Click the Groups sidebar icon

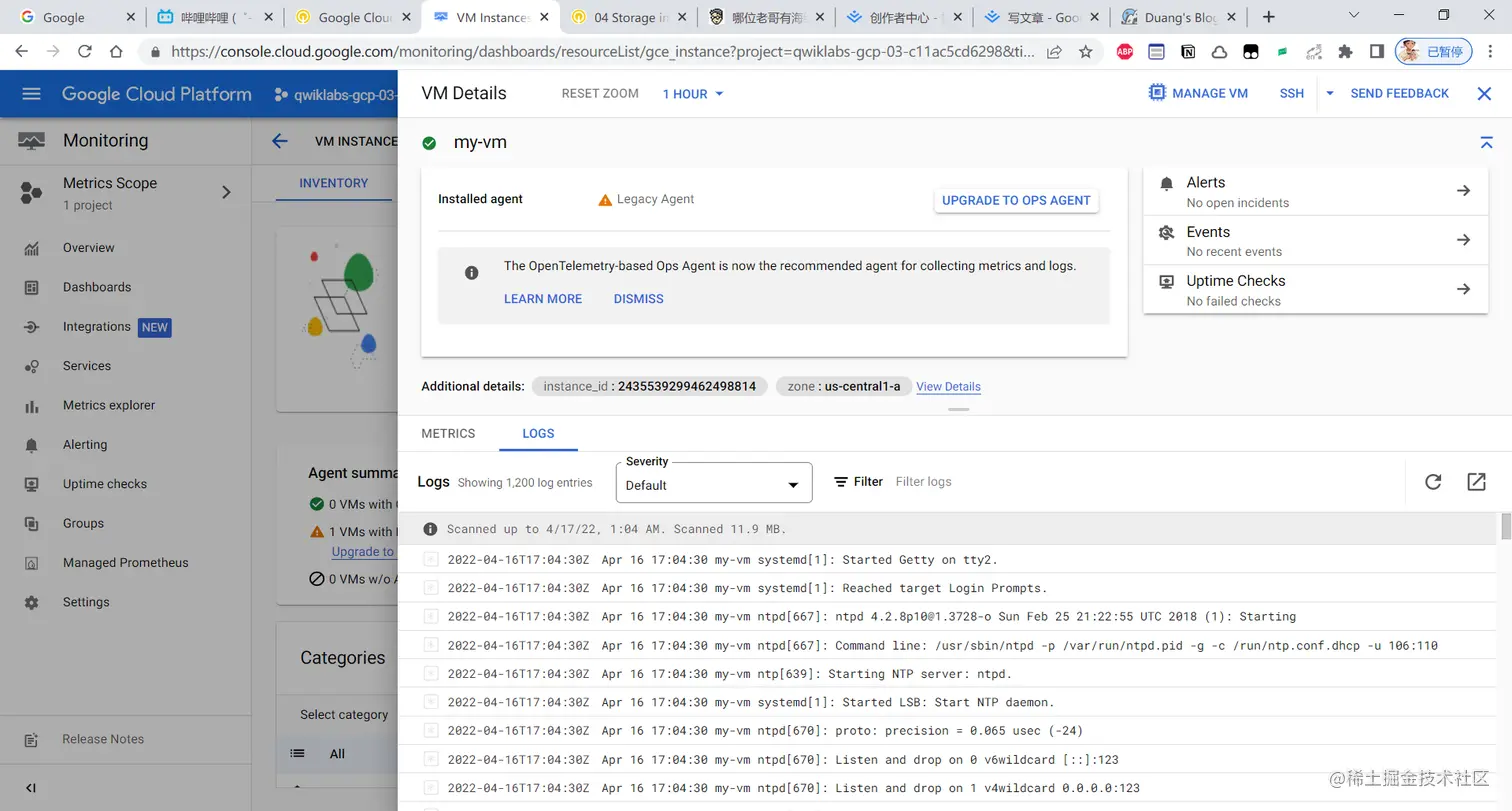pyautogui.click(x=32, y=523)
